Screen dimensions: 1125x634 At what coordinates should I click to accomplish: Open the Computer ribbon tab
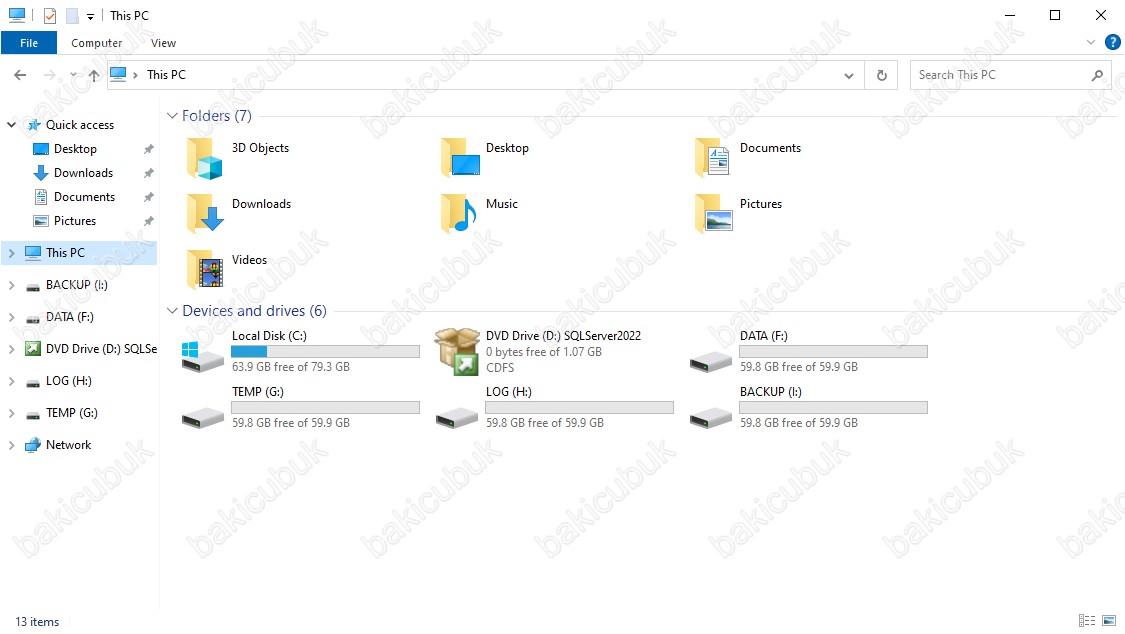96,43
